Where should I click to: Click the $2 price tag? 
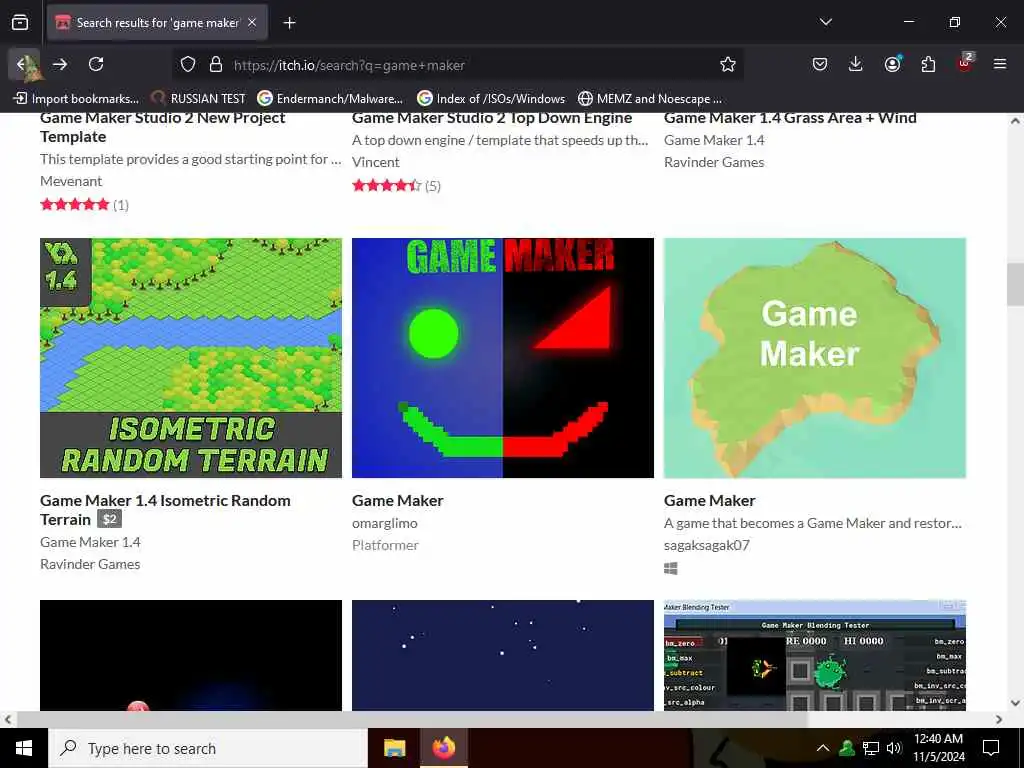[110, 520]
